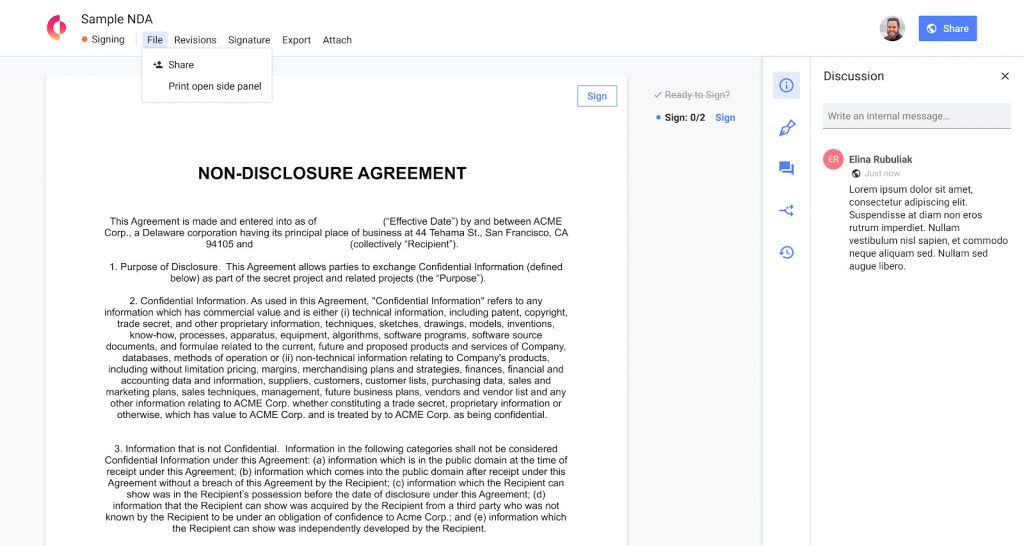Open the revision history clock icon
1024x546 pixels.
[786, 252]
